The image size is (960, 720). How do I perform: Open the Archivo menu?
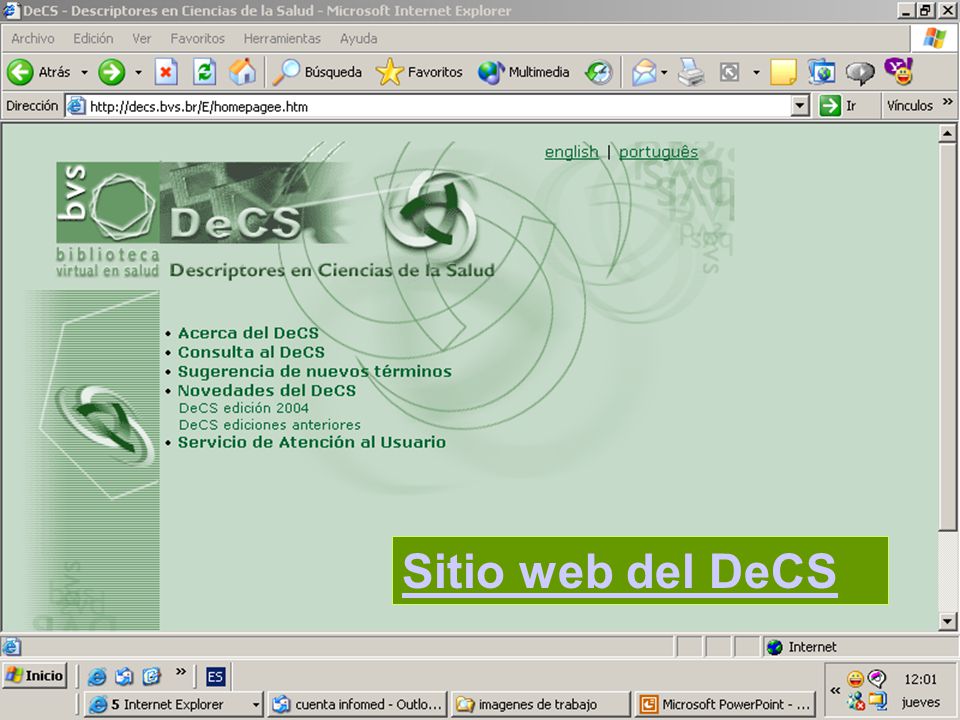click(x=32, y=39)
